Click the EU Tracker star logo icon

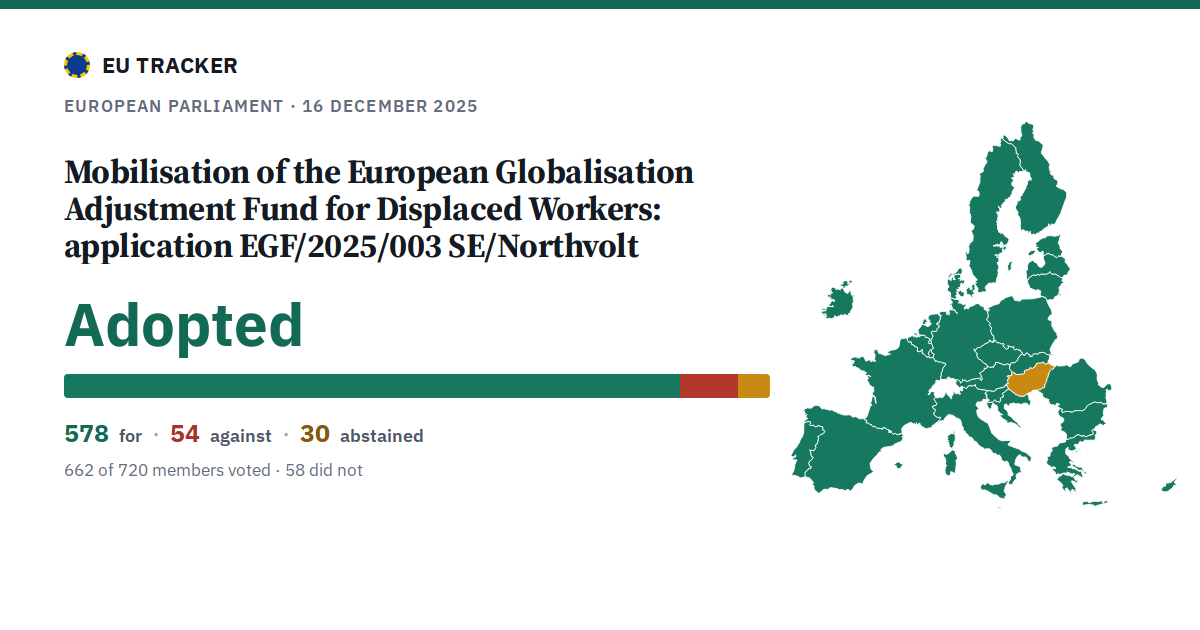point(77,65)
